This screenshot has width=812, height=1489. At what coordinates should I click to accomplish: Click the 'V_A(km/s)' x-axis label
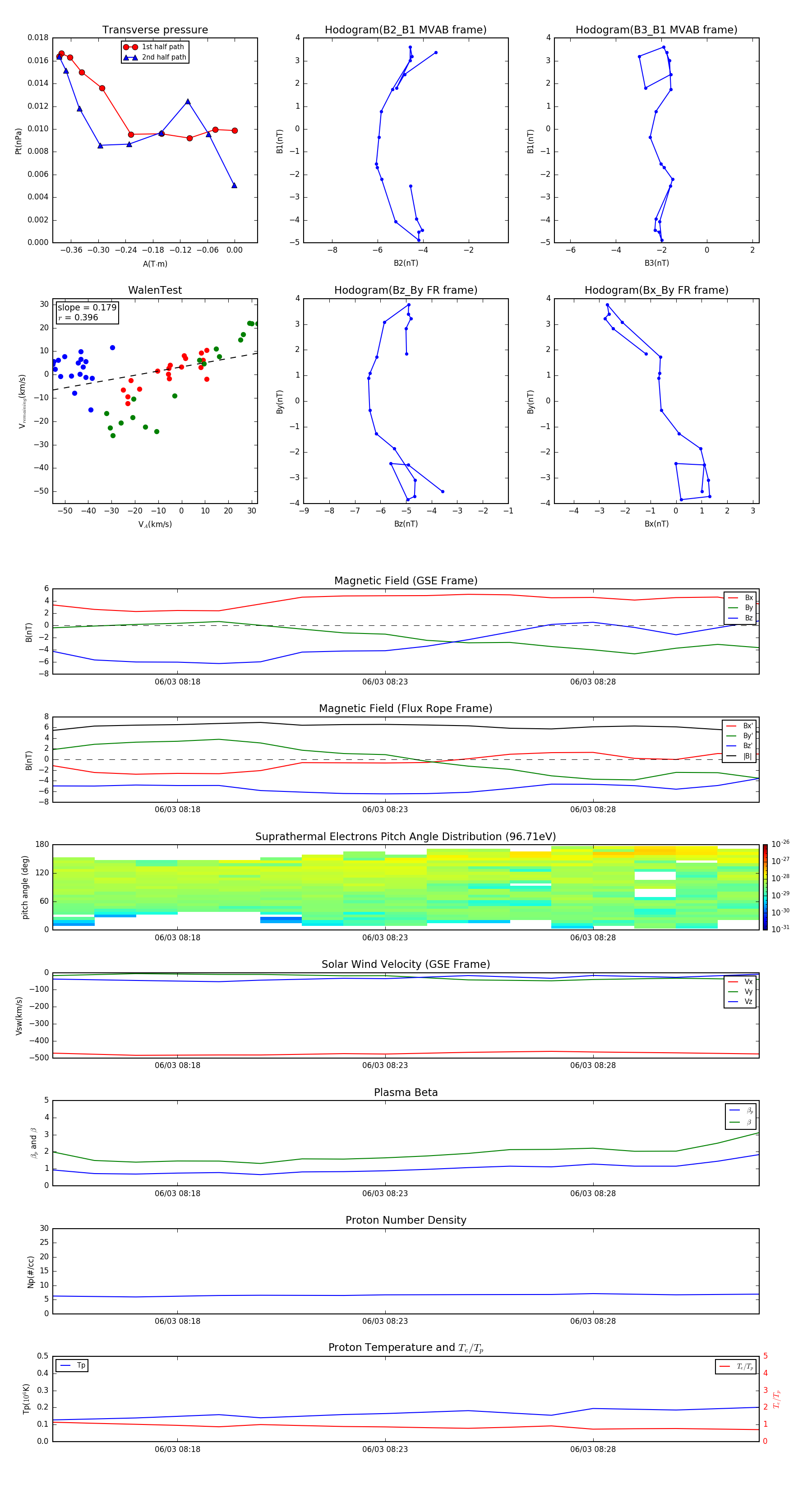click(155, 524)
